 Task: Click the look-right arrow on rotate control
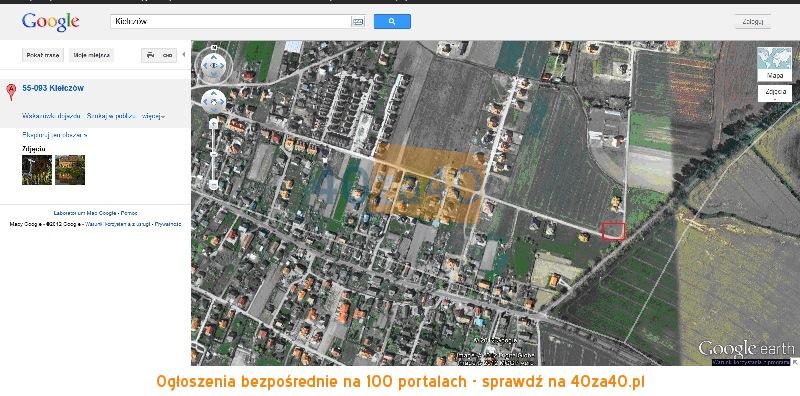pos(223,65)
